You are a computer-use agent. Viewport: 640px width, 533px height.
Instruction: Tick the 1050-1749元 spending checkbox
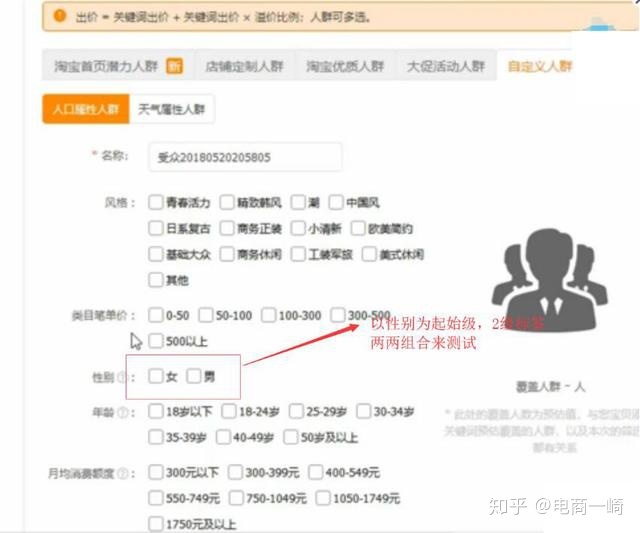click(323, 498)
